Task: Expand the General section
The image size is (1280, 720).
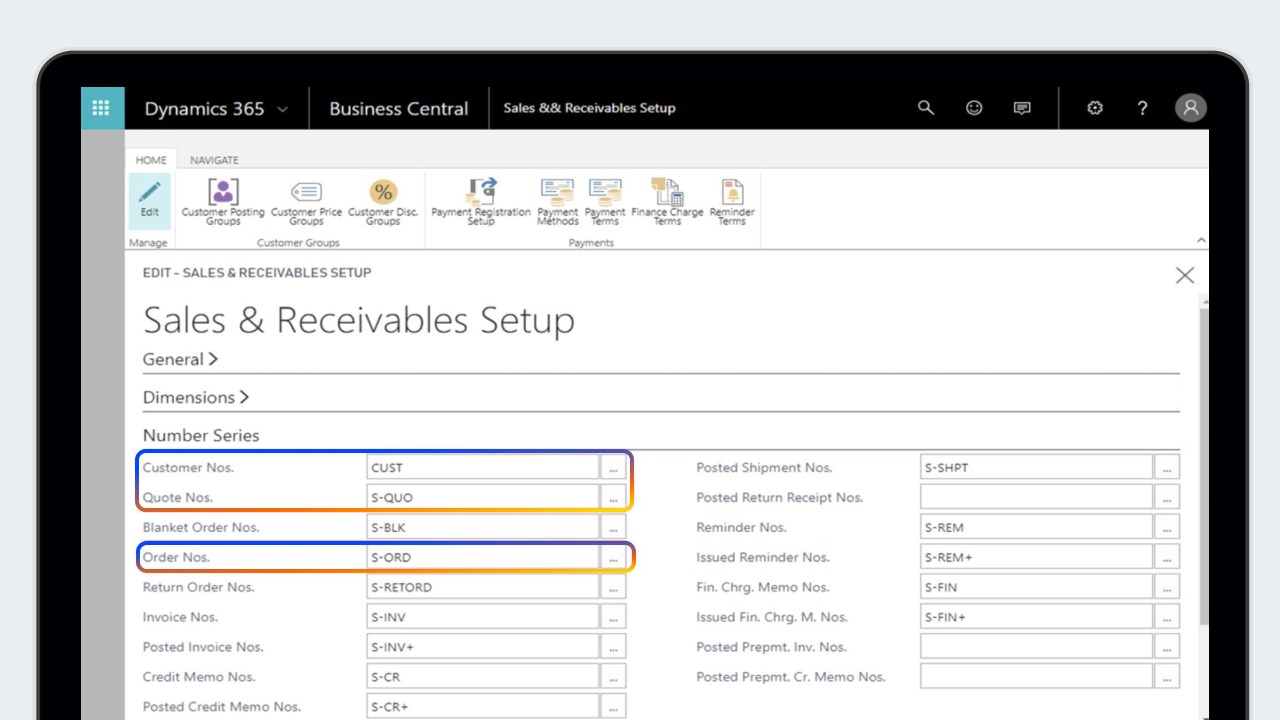Action: pos(180,359)
